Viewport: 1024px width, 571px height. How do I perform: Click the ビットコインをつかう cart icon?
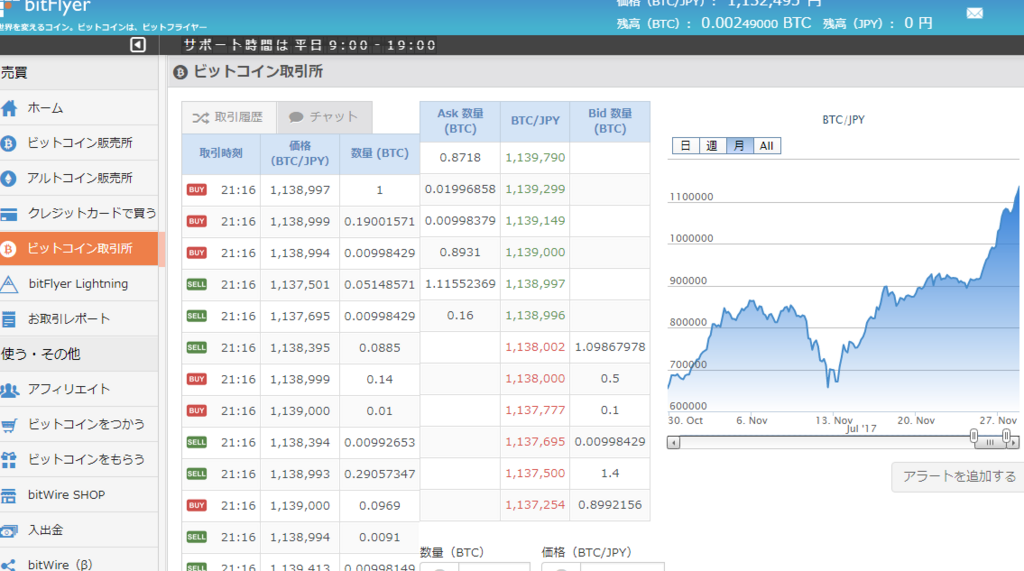[x=8, y=425]
